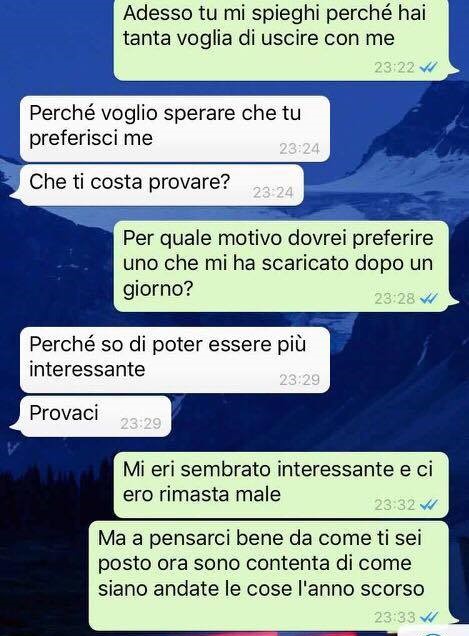The image size is (469, 636).
Task: Click the 23:33 timestamp on the last message
Action: point(394,618)
